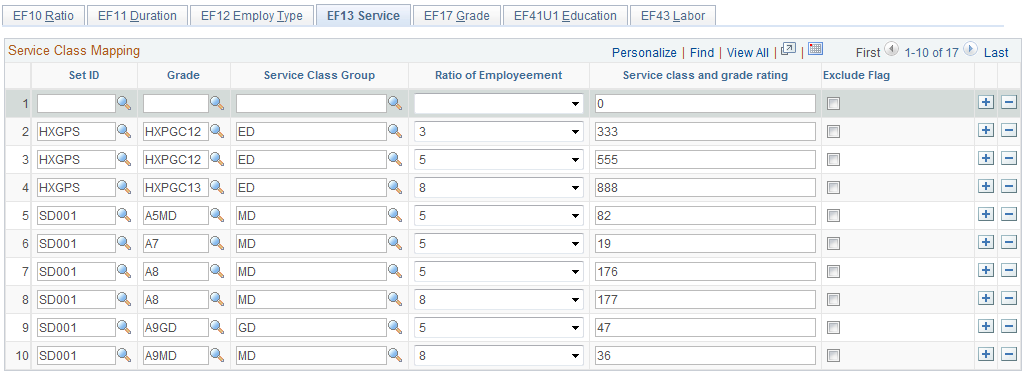Click rating field containing 0 in row 1

tap(705, 104)
